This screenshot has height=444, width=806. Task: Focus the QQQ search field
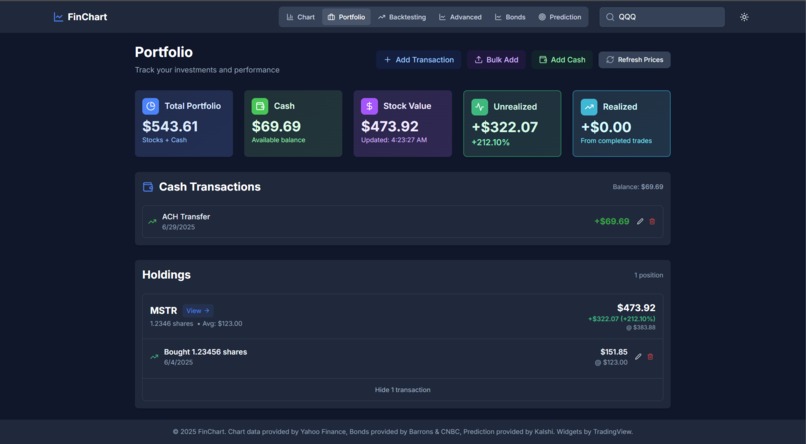[662, 17]
